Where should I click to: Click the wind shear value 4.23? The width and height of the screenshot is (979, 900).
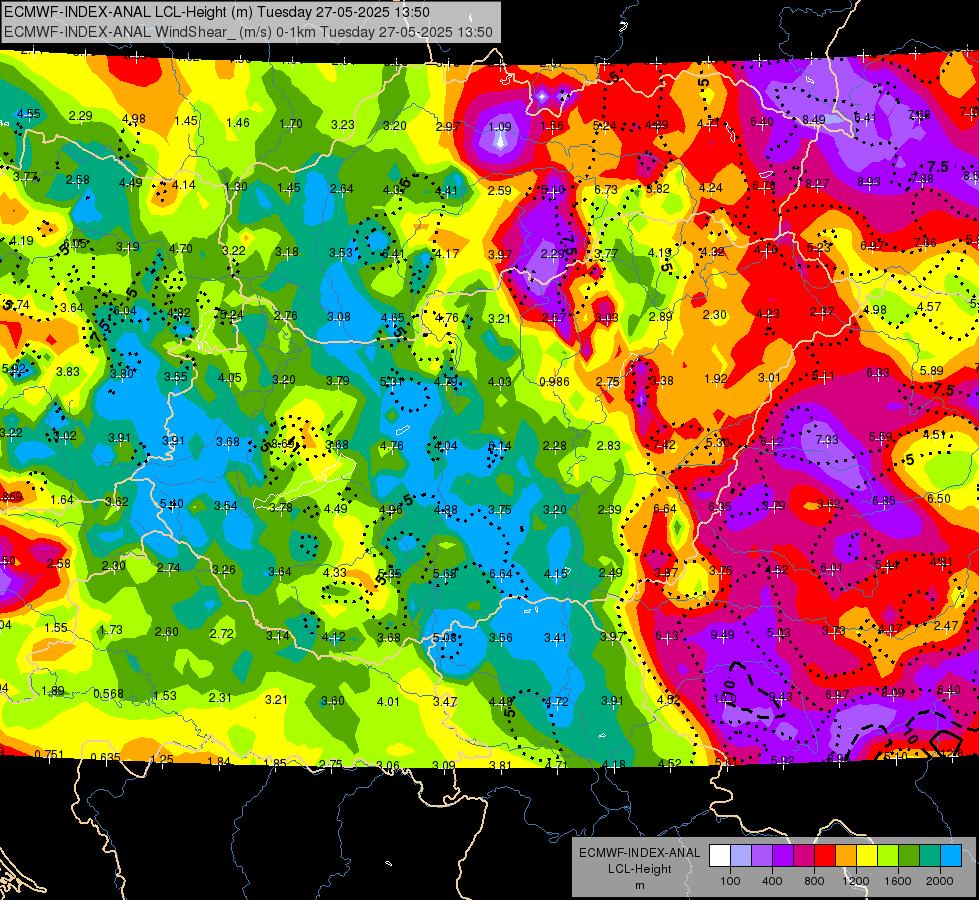[767, 314]
